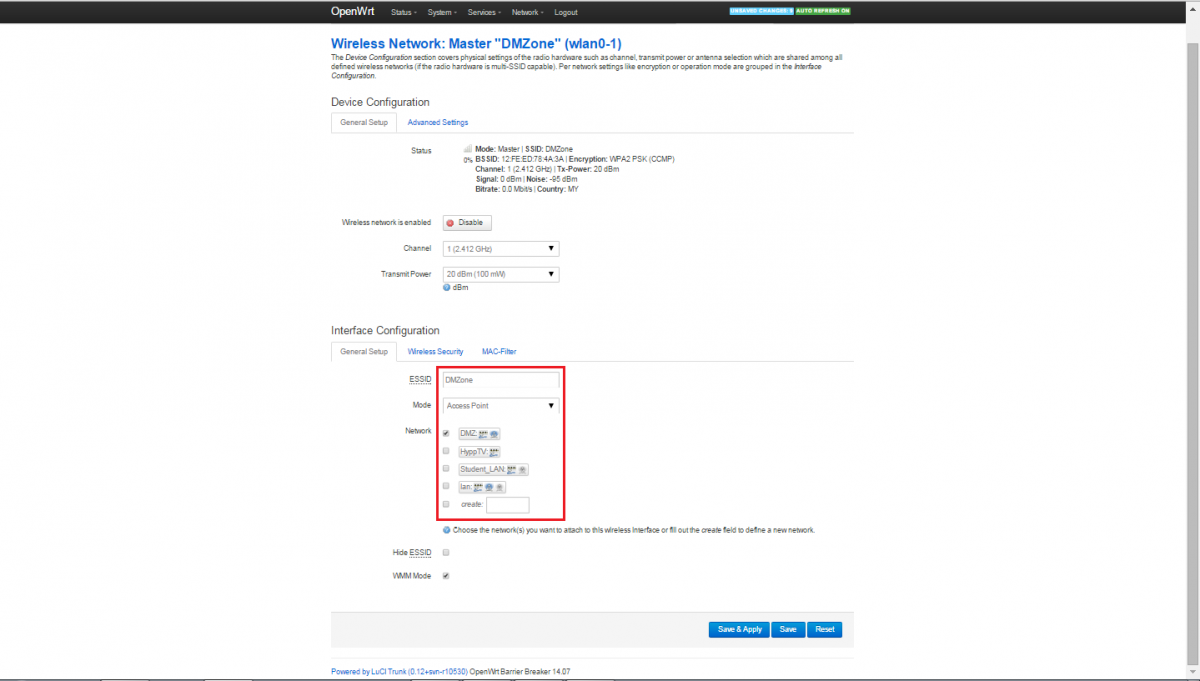Click the interface icon in DMZ badge
The height and width of the screenshot is (681, 1200).
484,434
